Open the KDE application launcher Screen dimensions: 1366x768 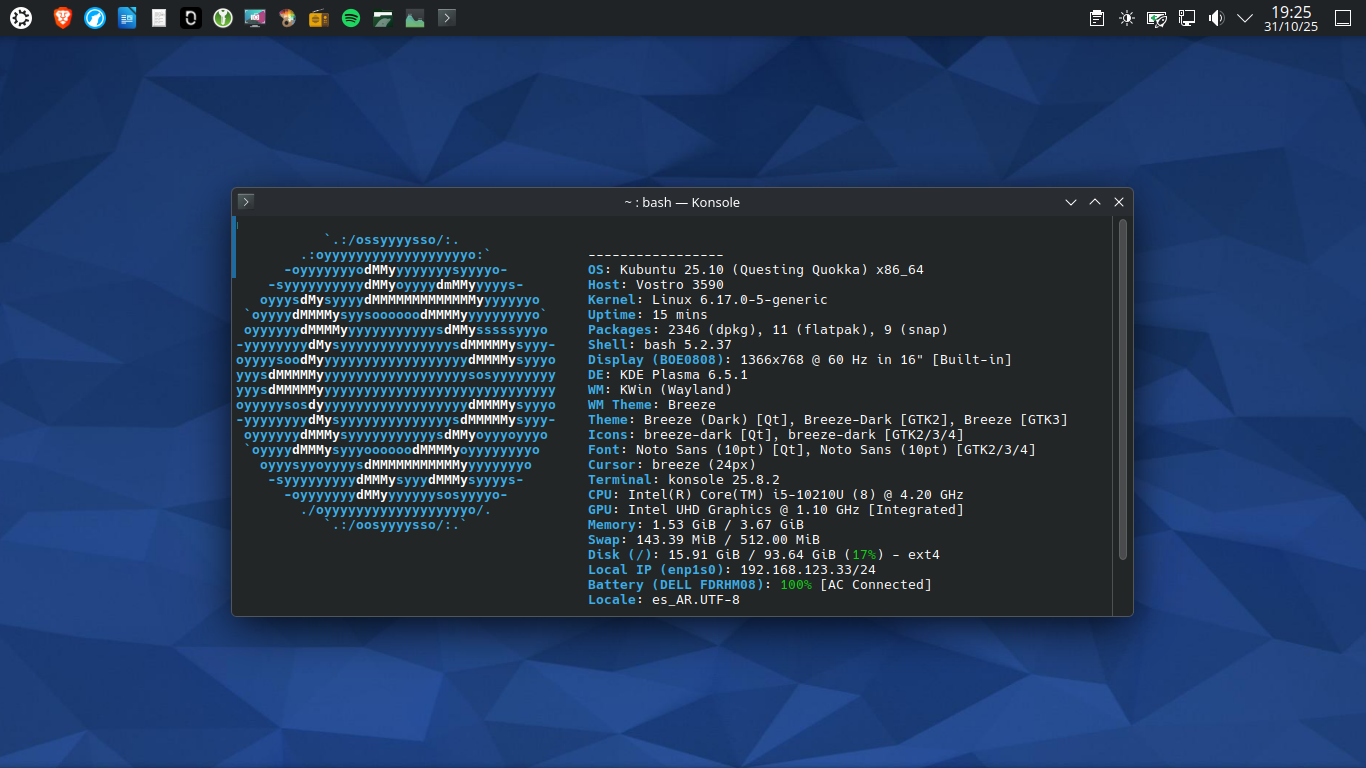[21, 18]
